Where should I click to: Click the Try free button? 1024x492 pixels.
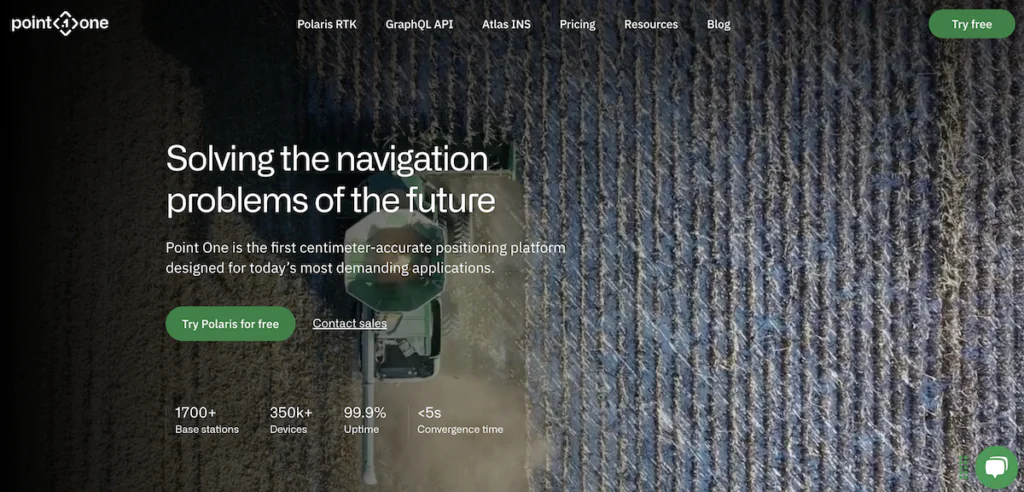(971, 24)
